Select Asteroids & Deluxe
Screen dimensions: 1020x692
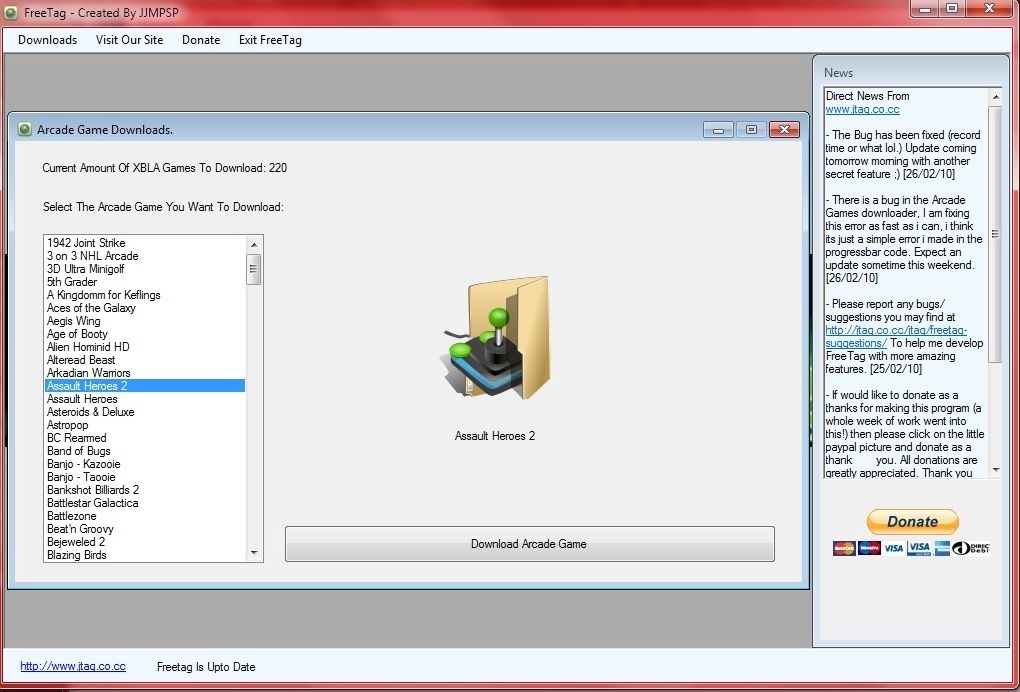coord(145,412)
